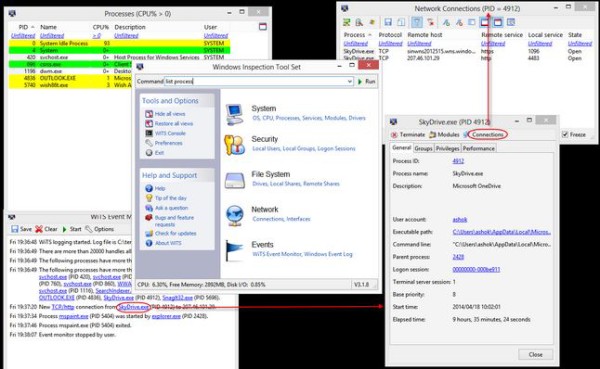This screenshot has width=600, height=369.
Task: Click the File System drive icon
Action: tap(235, 180)
